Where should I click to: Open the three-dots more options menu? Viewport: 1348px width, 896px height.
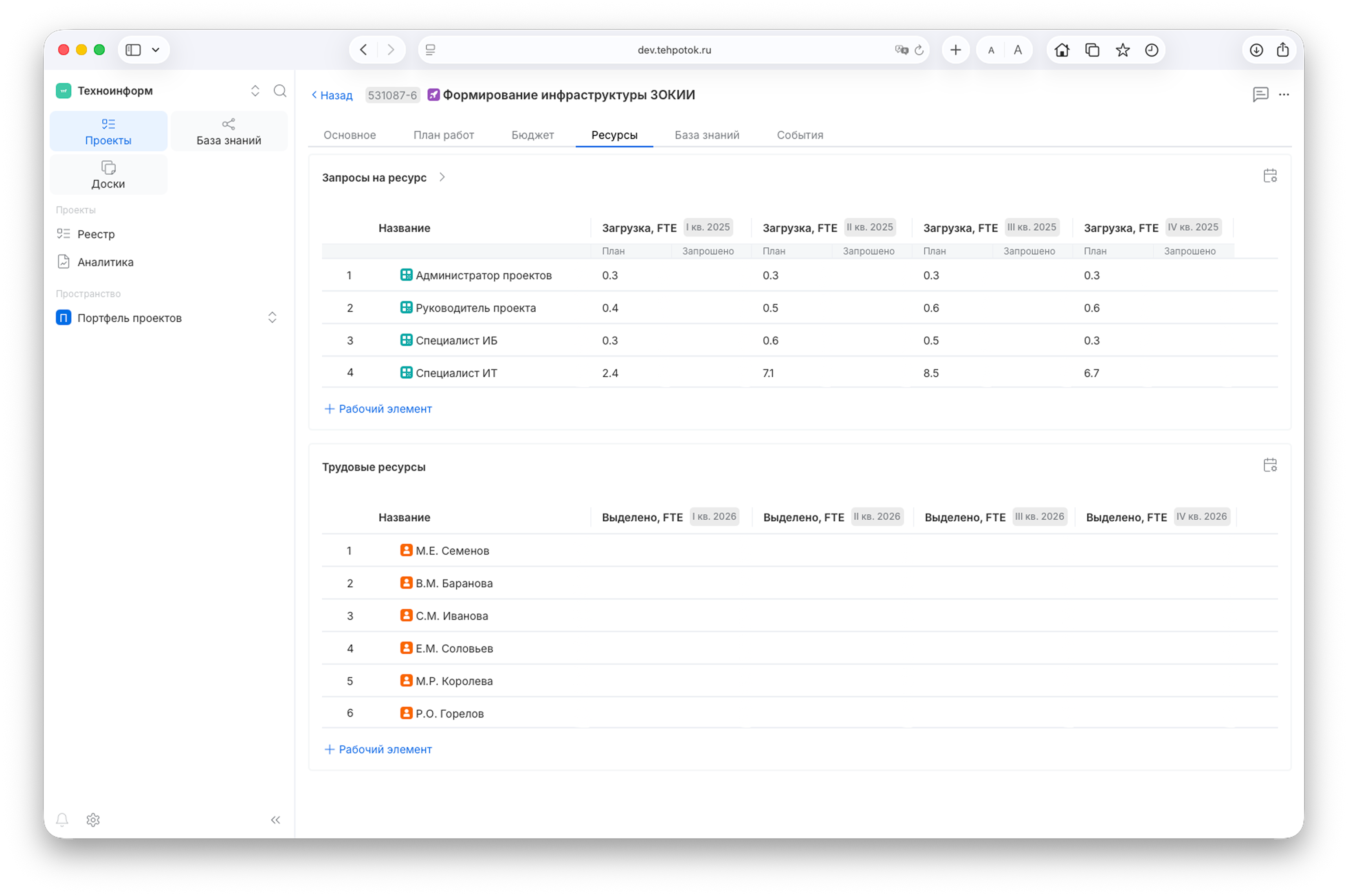tap(1284, 94)
